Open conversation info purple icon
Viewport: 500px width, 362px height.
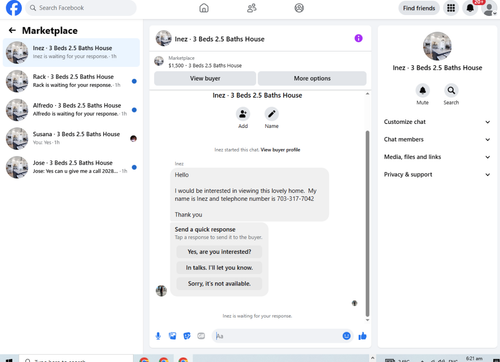(358, 38)
